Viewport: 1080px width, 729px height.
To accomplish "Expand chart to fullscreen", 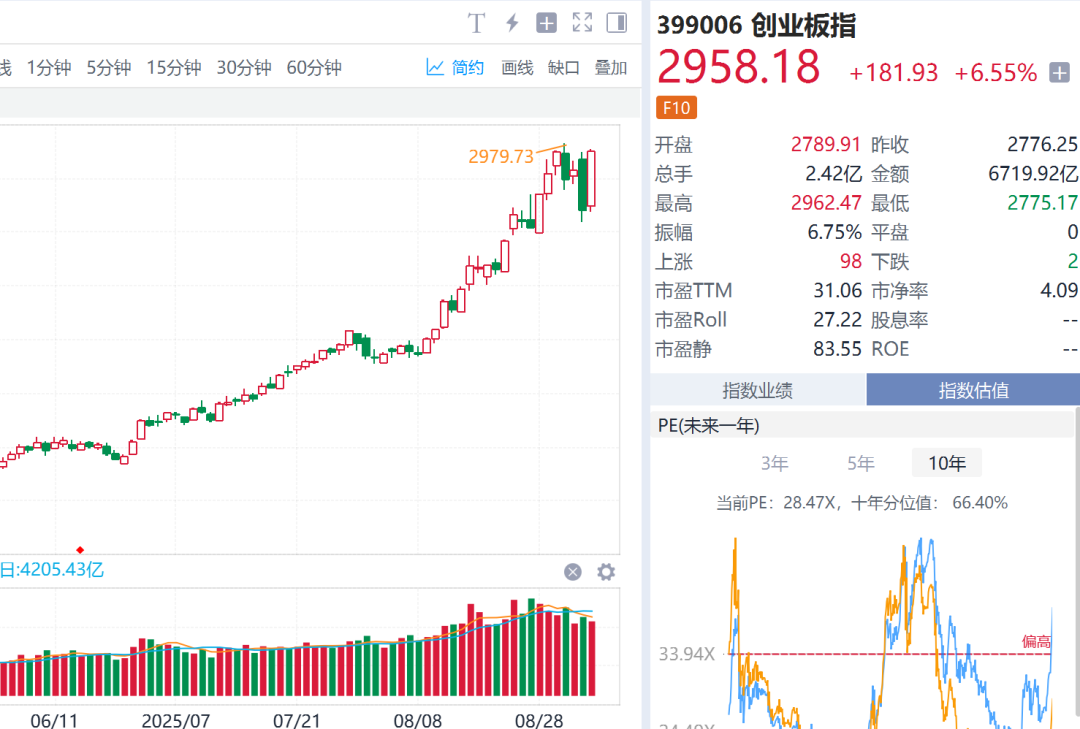I will click(582, 23).
